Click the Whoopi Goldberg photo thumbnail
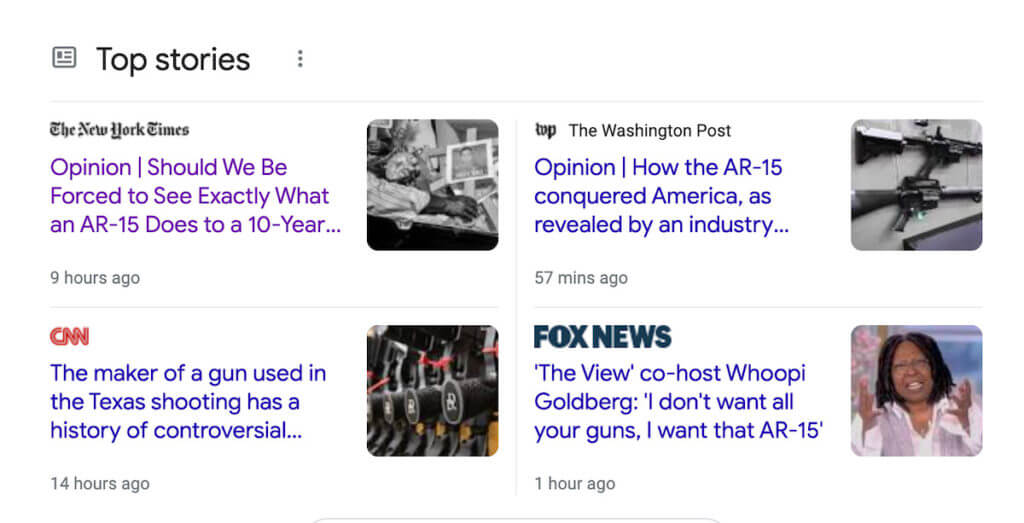 [x=916, y=391]
